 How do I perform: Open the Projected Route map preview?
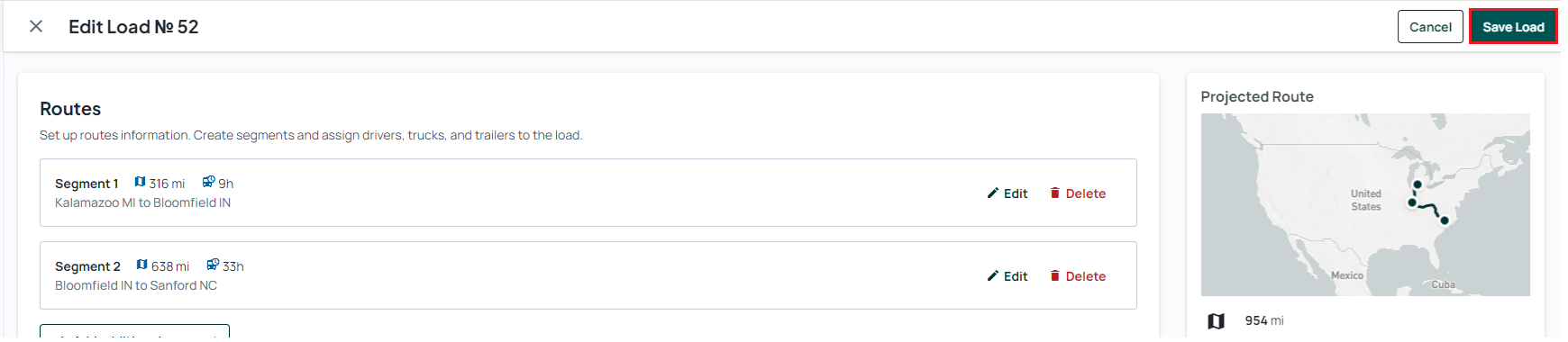[1365, 204]
